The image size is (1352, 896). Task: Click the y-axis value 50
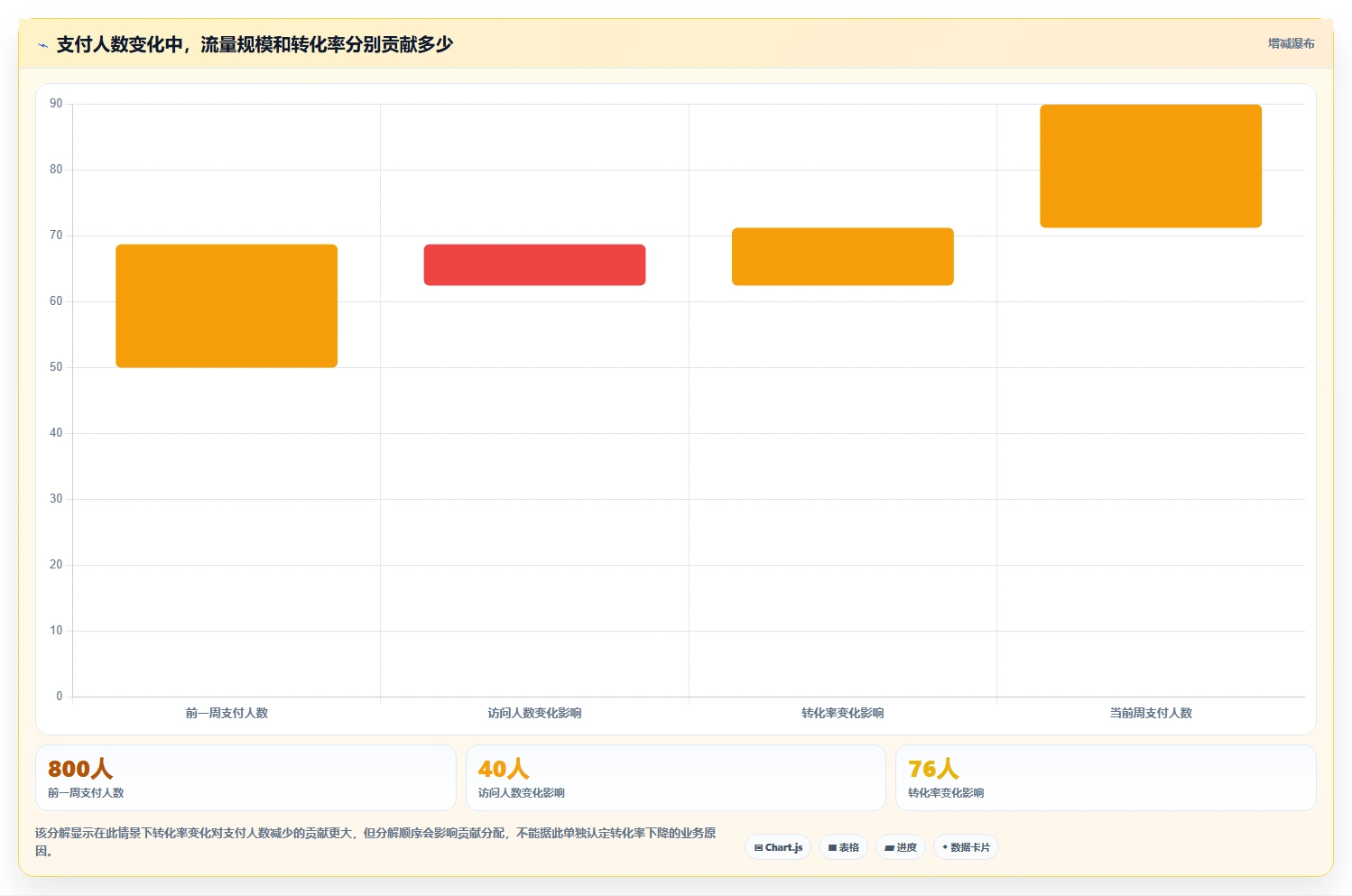point(56,367)
